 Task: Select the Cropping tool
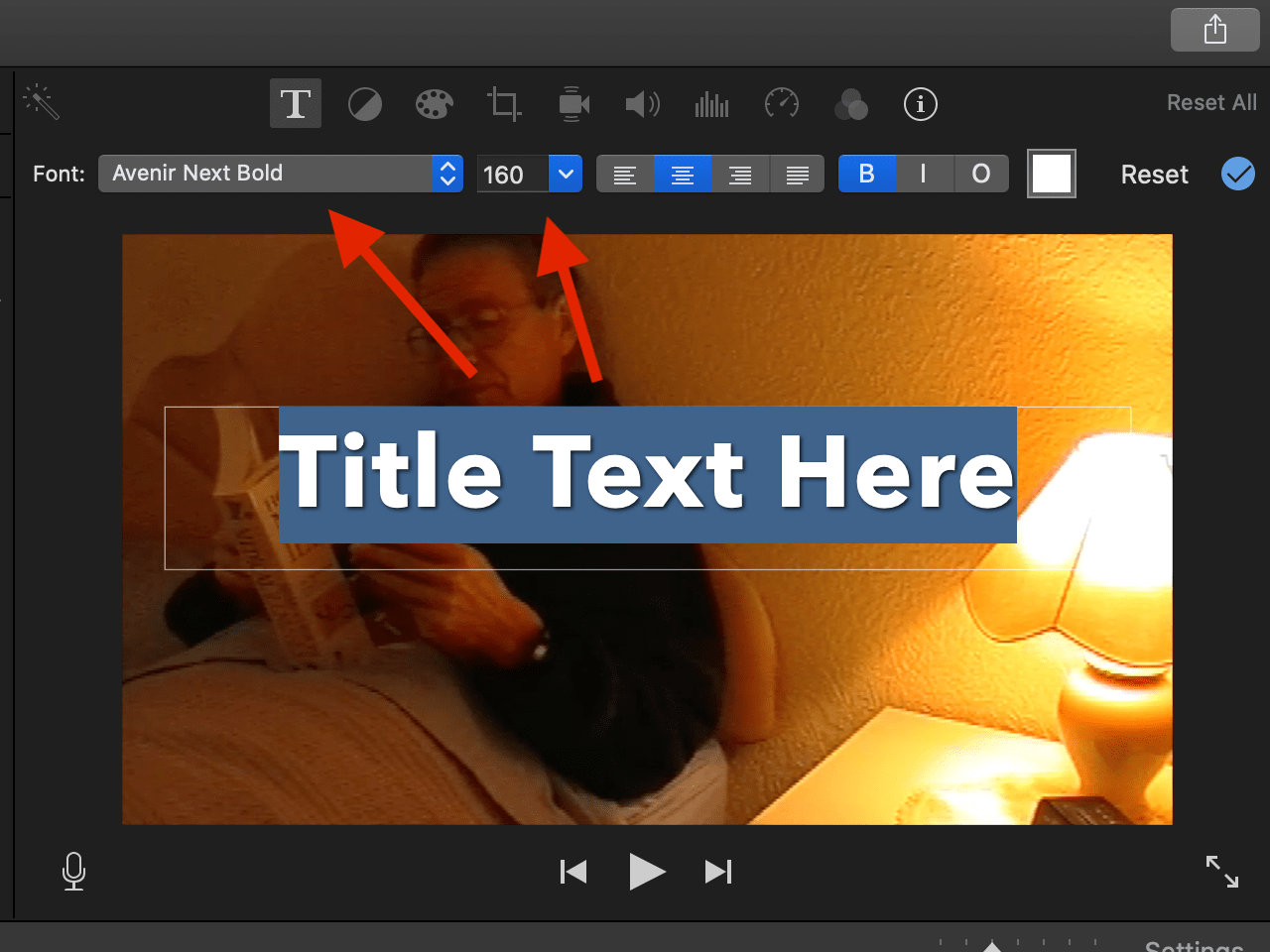click(503, 103)
